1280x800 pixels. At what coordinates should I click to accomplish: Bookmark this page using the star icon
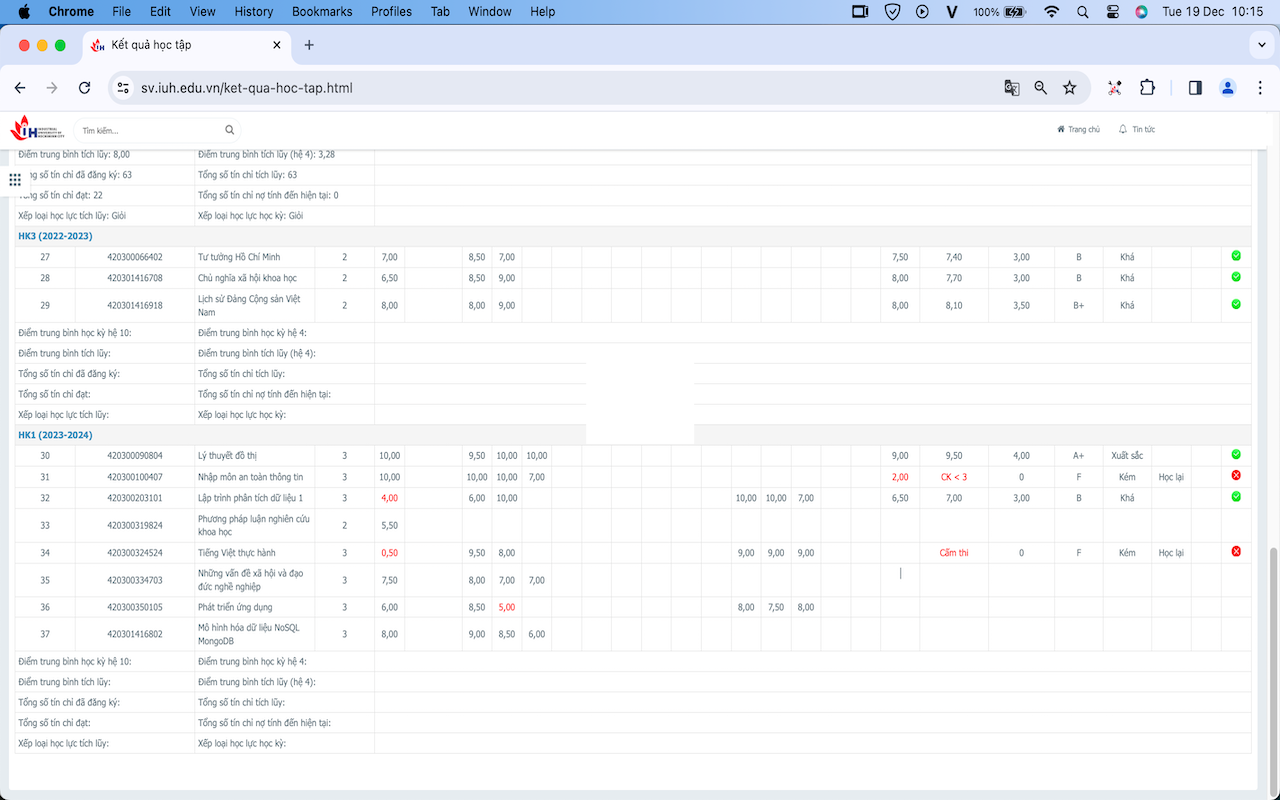click(1070, 88)
